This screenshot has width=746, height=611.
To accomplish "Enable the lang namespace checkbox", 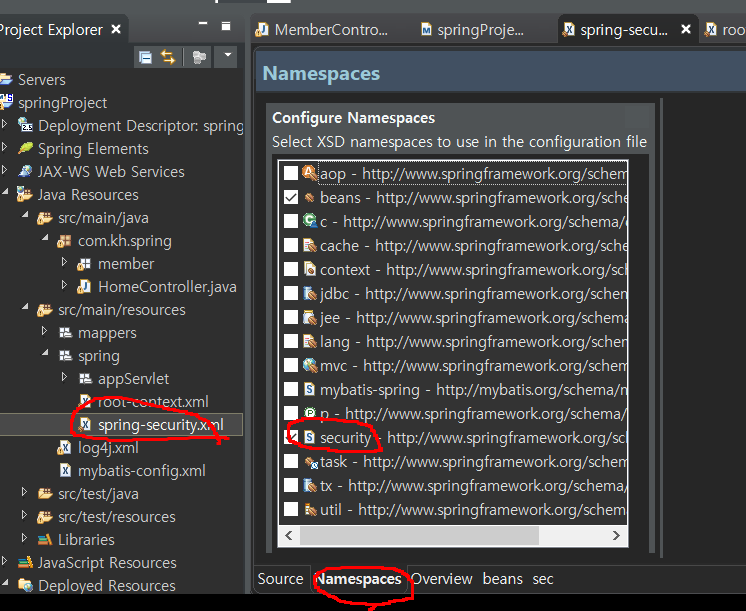I will point(291,341).
